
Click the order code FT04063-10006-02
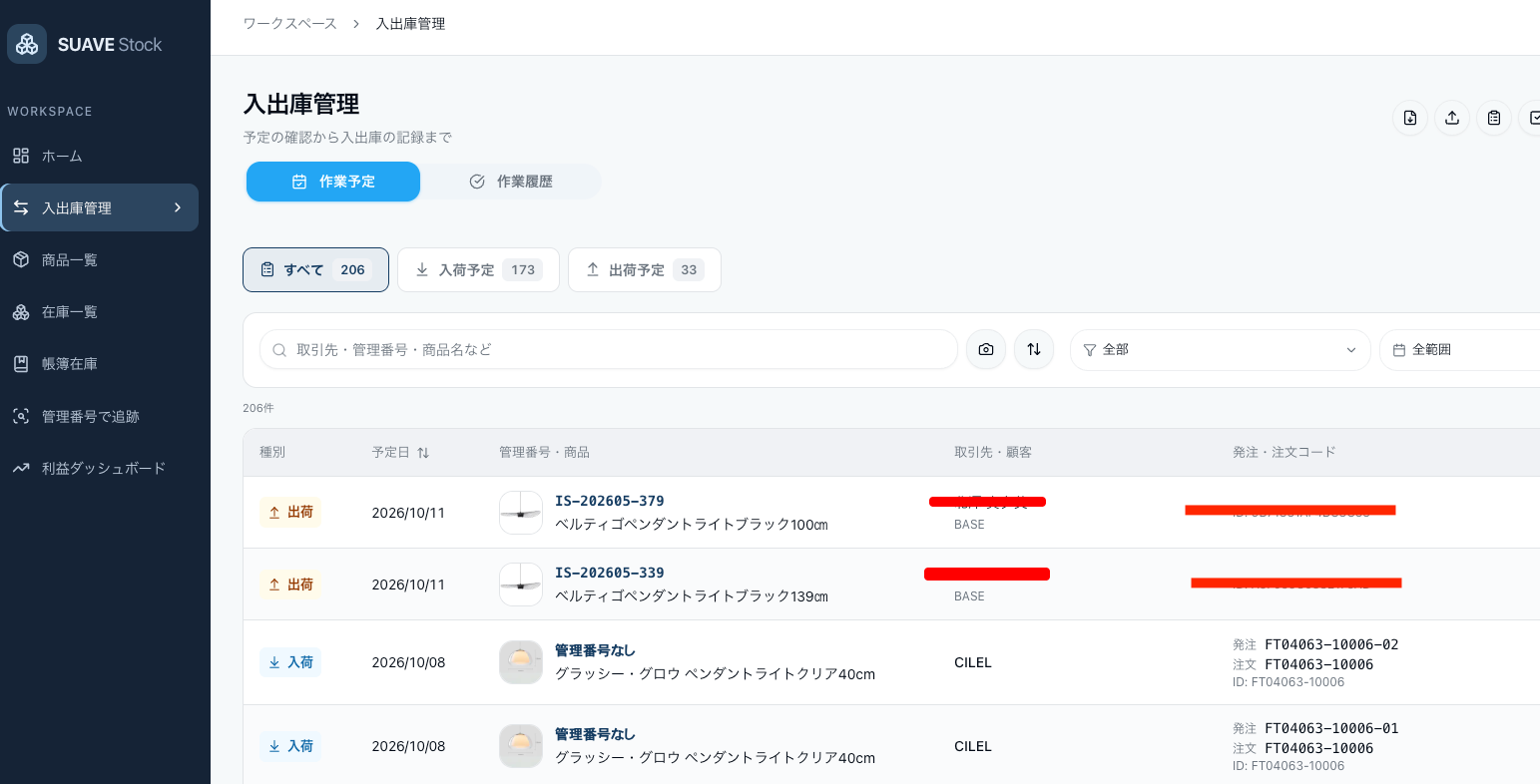point(1331,644)
